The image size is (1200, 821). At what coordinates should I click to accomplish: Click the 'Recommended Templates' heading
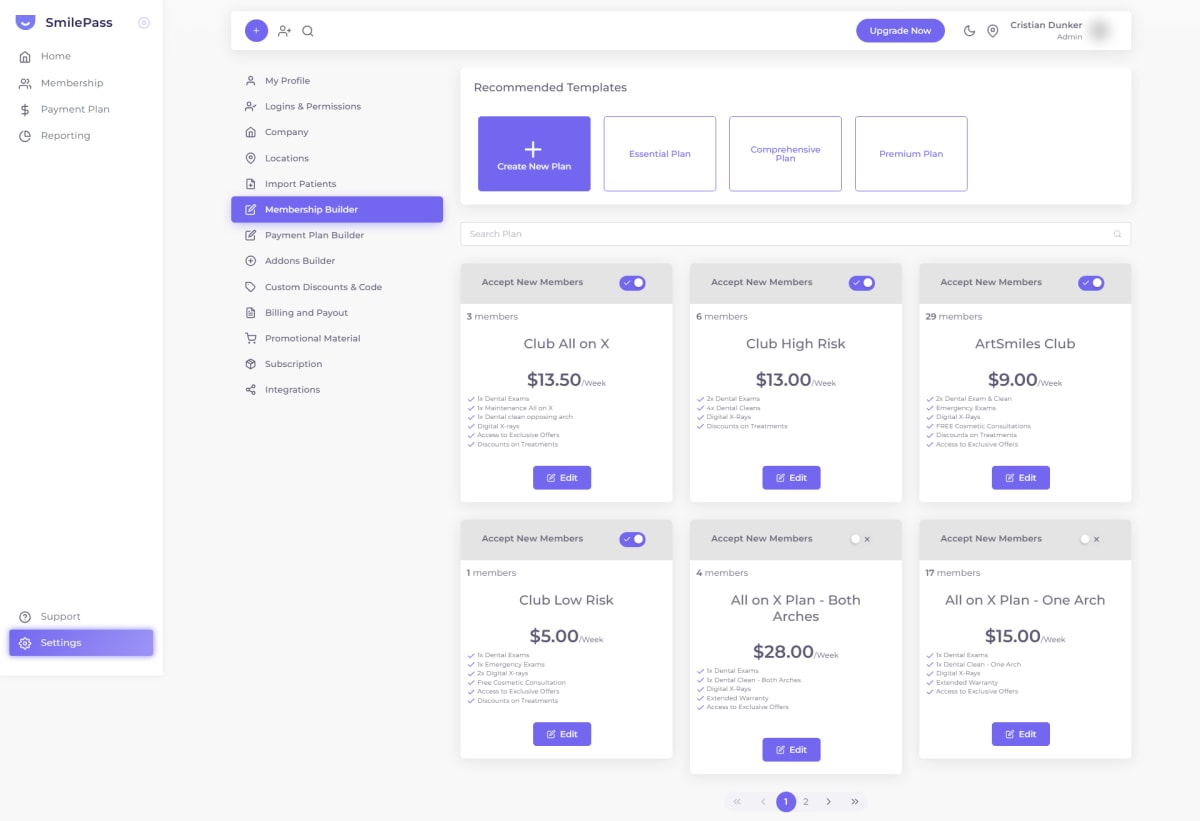550,88
